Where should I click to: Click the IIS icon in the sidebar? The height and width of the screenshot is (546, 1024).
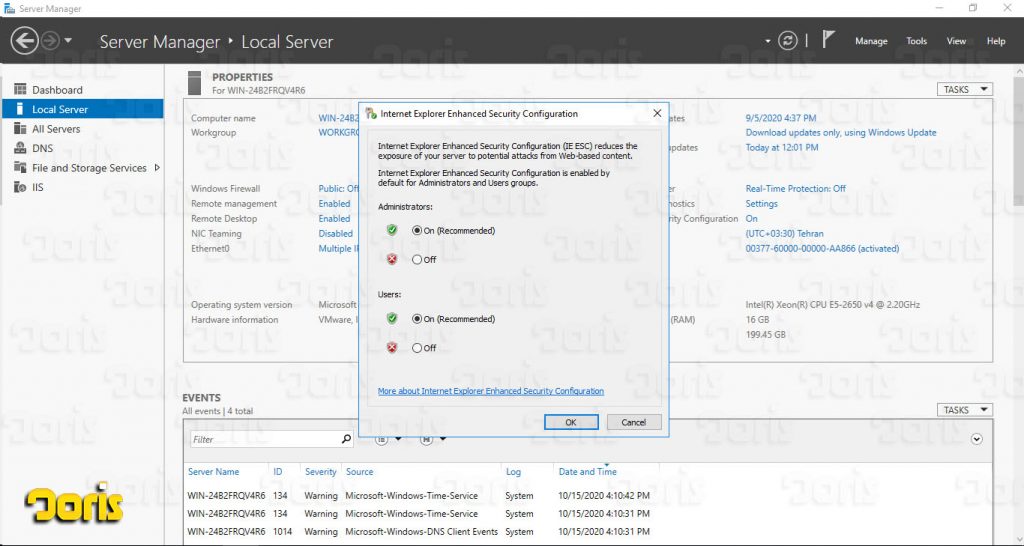tap(20, 187)
